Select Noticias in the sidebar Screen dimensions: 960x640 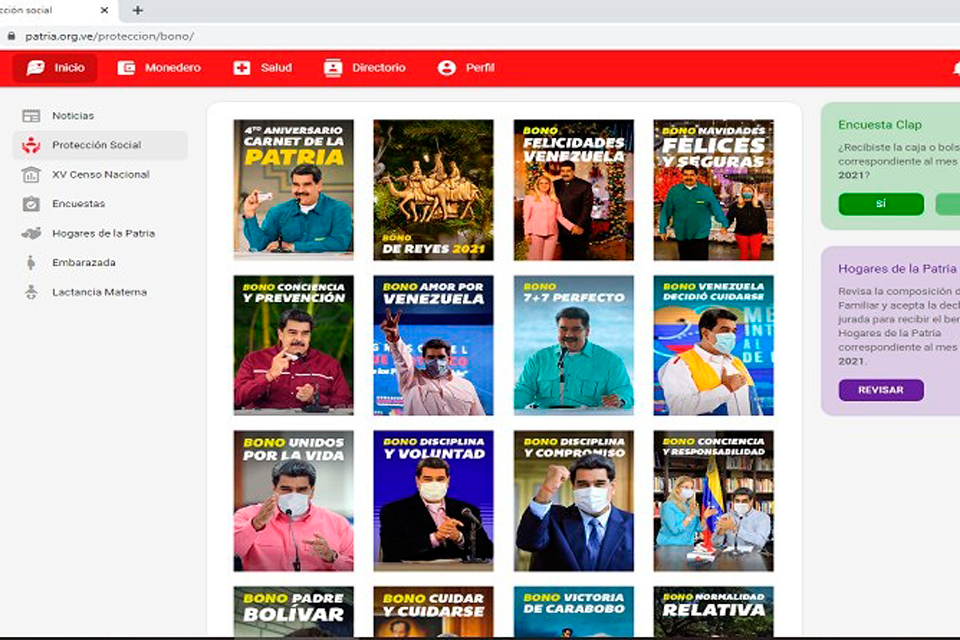click(x=100, y=116)
